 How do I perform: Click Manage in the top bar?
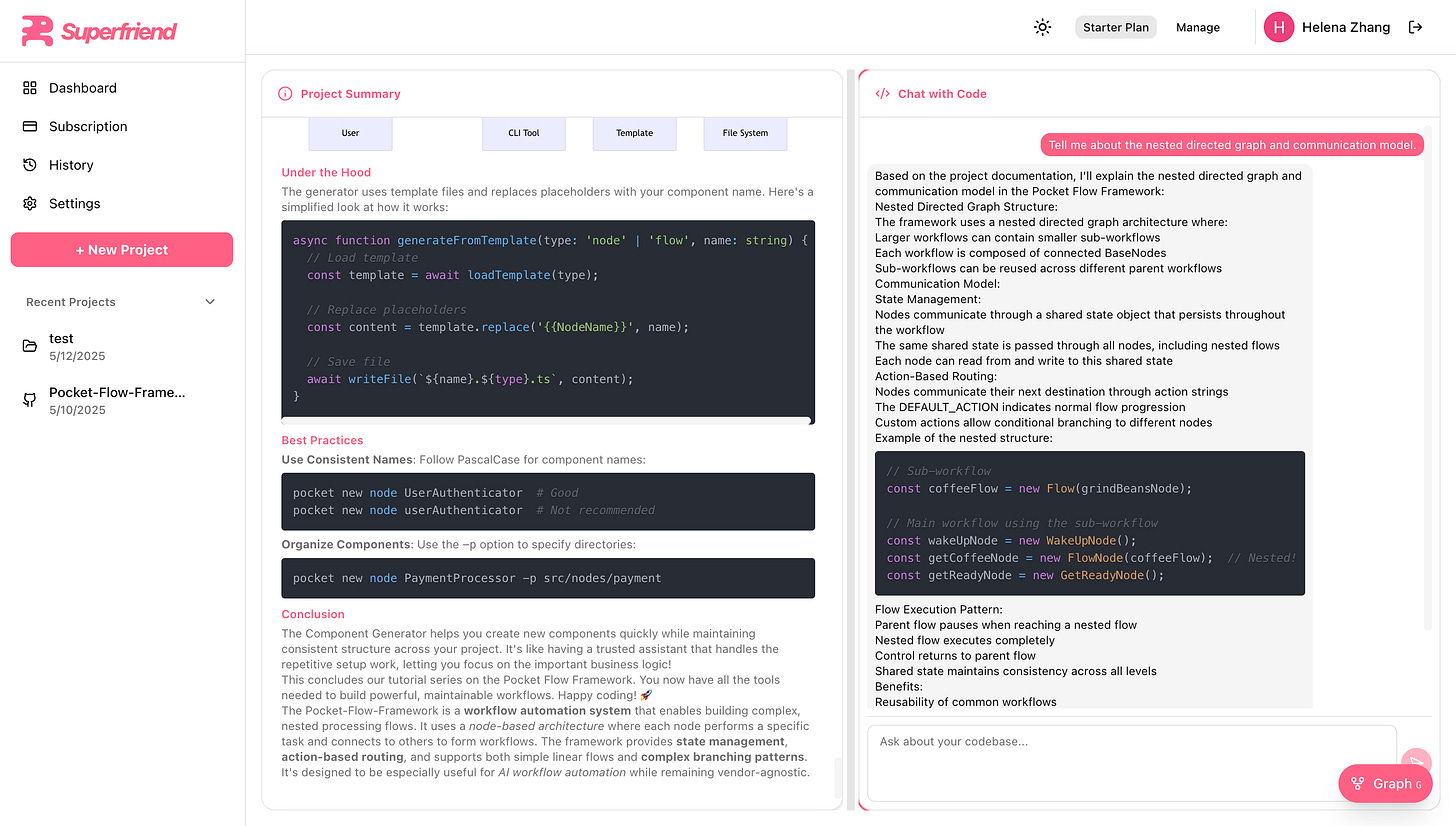1198,27
